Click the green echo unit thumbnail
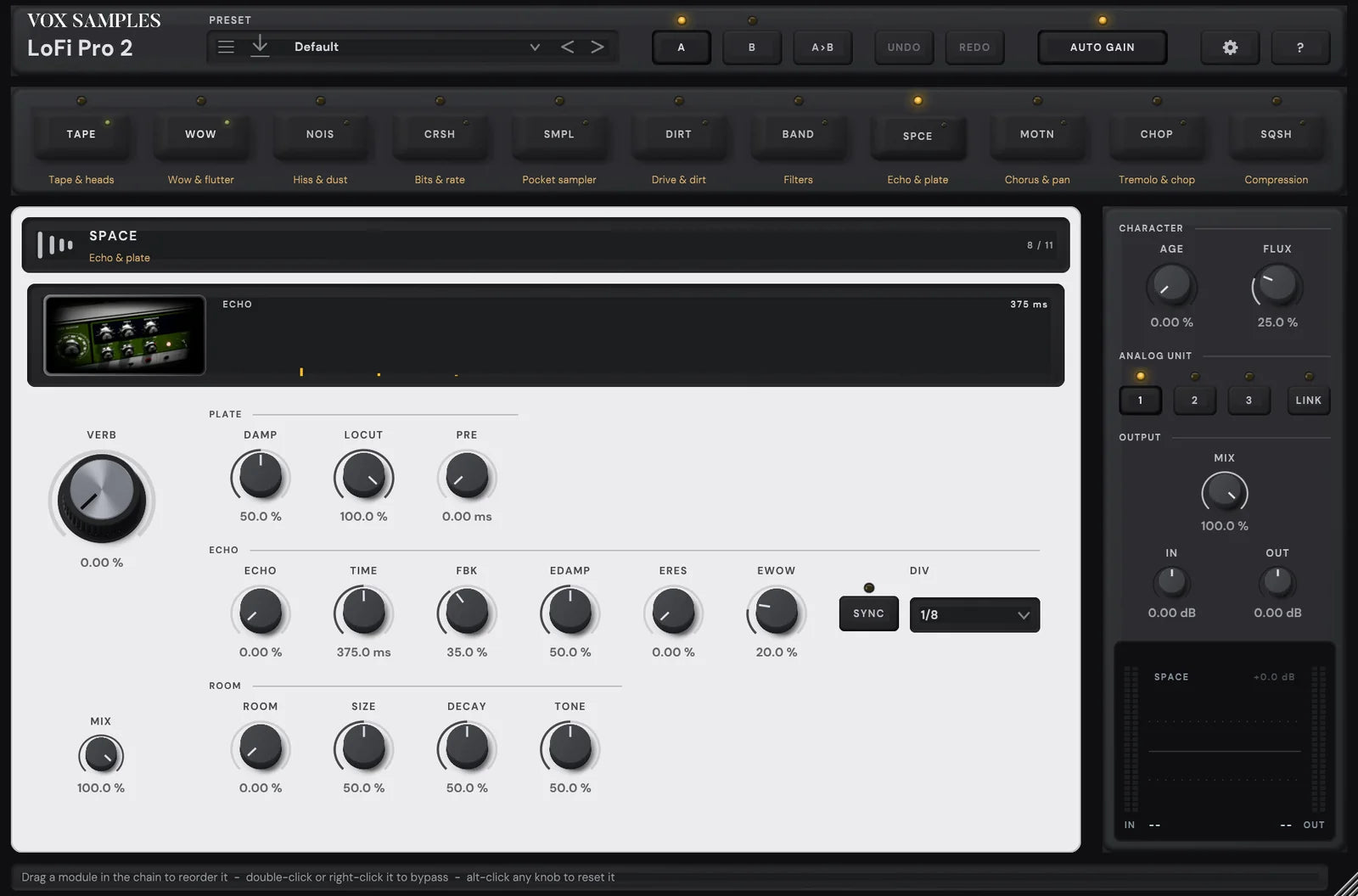The width and height of the screenshot is (1358, 896). pos(125,335)
